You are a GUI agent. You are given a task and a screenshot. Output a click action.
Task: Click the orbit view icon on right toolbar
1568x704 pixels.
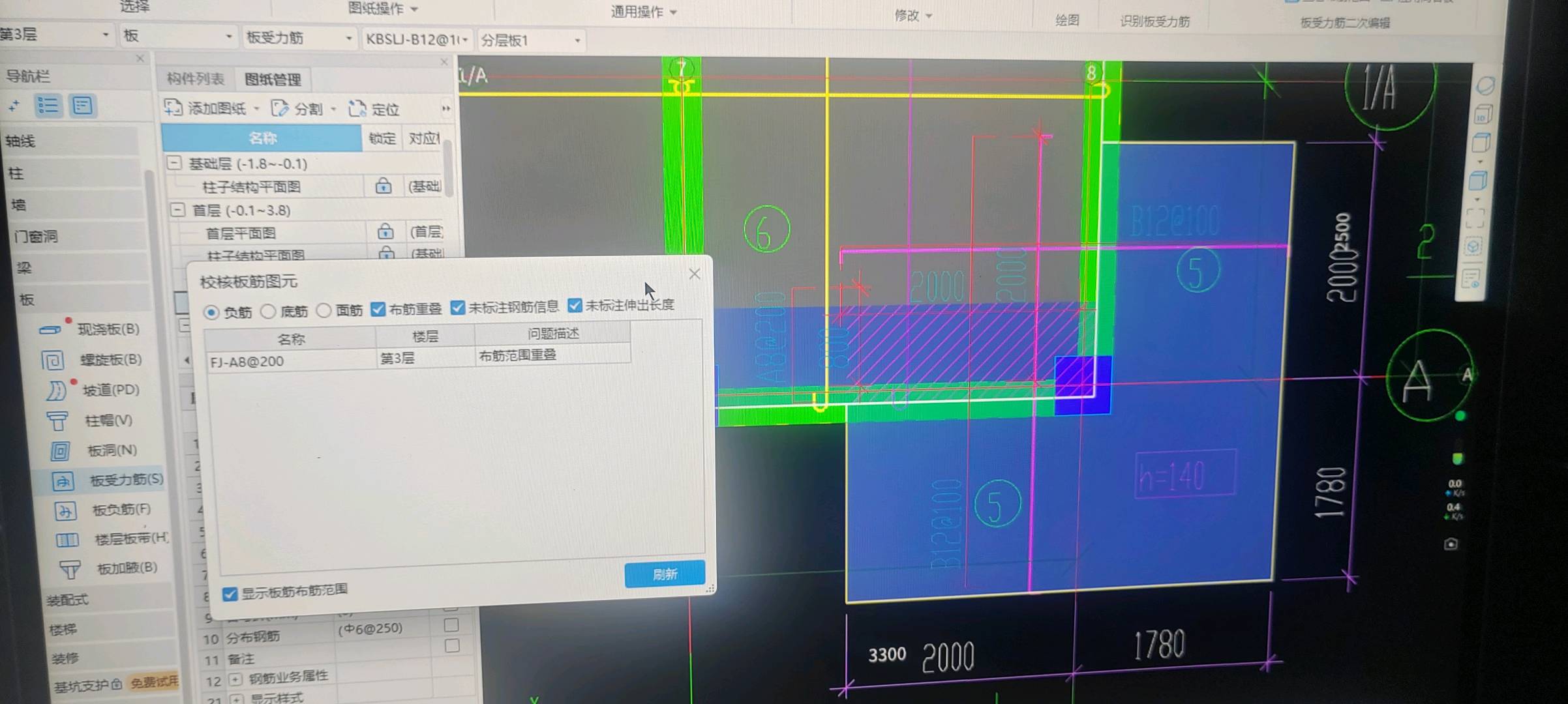pyautogui.click(x=1485, y=85)
